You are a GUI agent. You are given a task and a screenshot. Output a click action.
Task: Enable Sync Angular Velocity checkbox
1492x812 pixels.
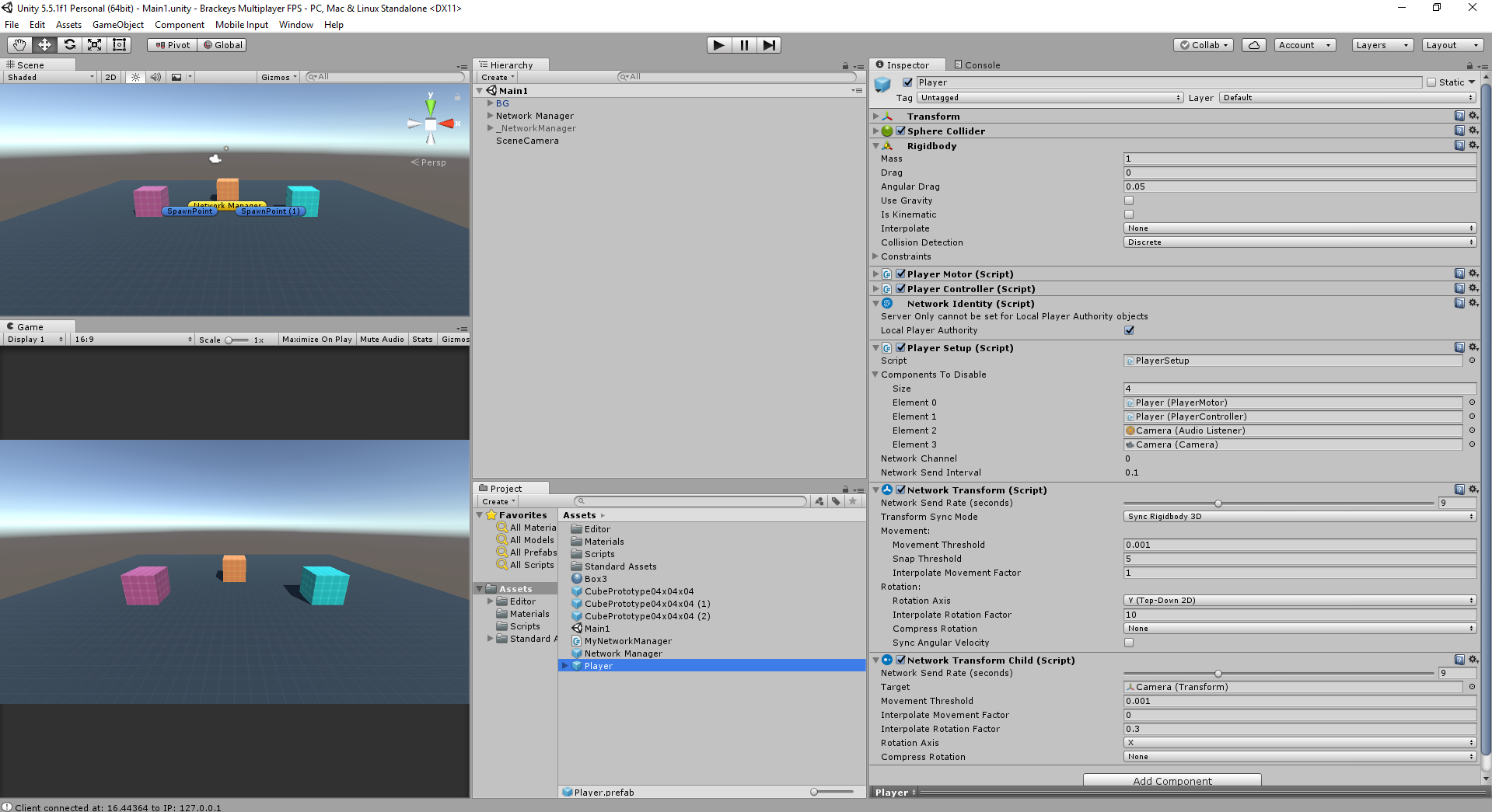click(x=1129, y=643)
